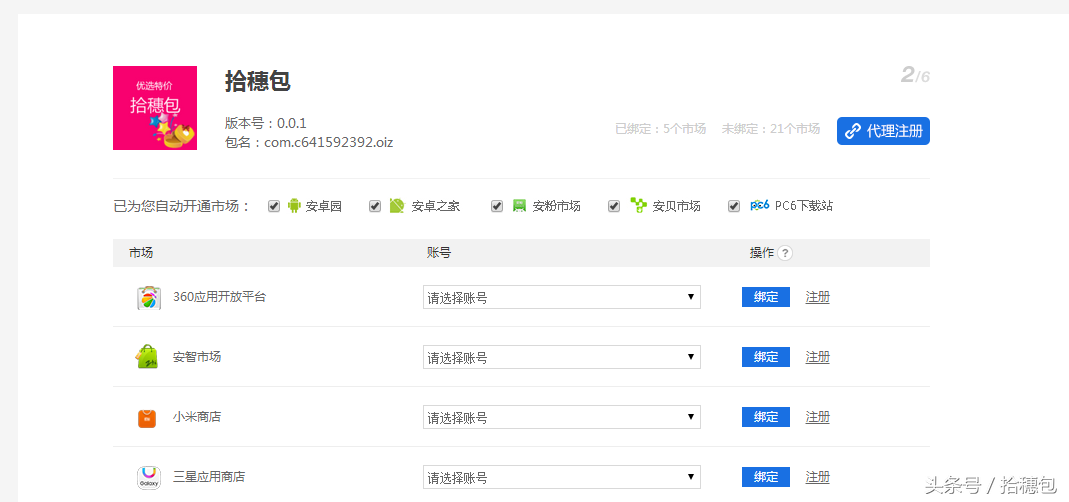Toggle the 安粉市场 checkbox

click(x=497, y=205)
